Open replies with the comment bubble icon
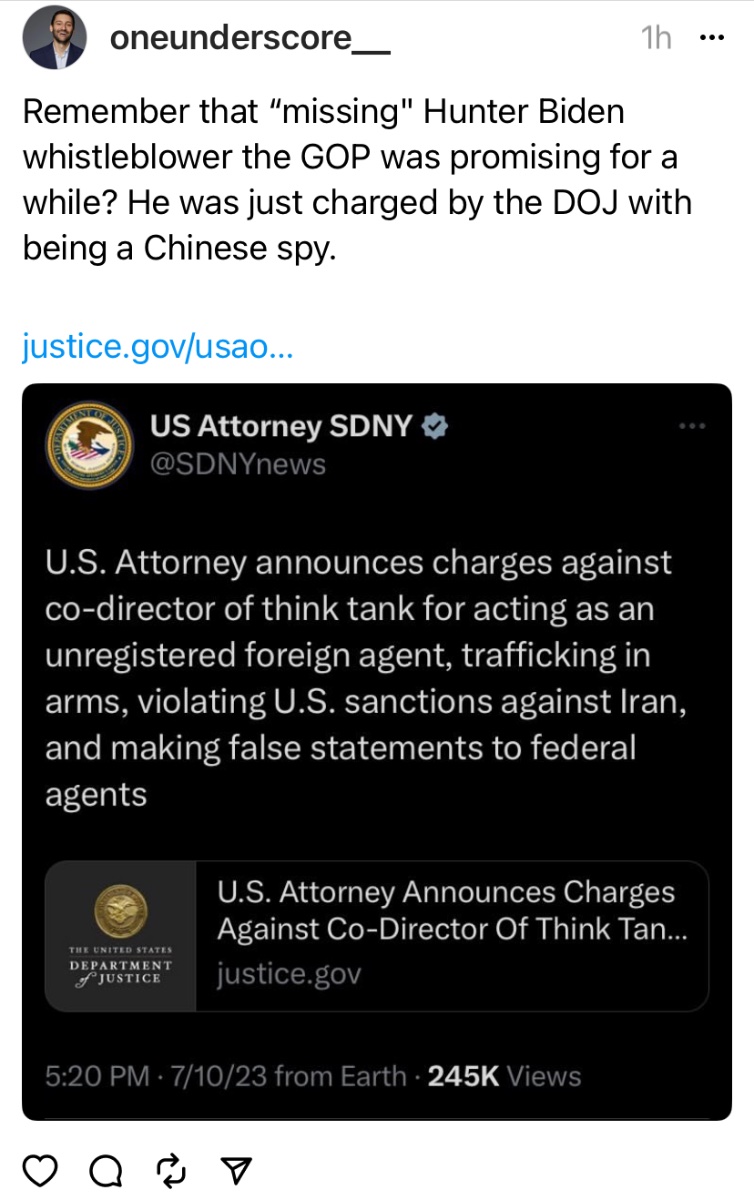Image resolution: width=754 pixels, height=1200 pixels. [x=104, y=1168]
